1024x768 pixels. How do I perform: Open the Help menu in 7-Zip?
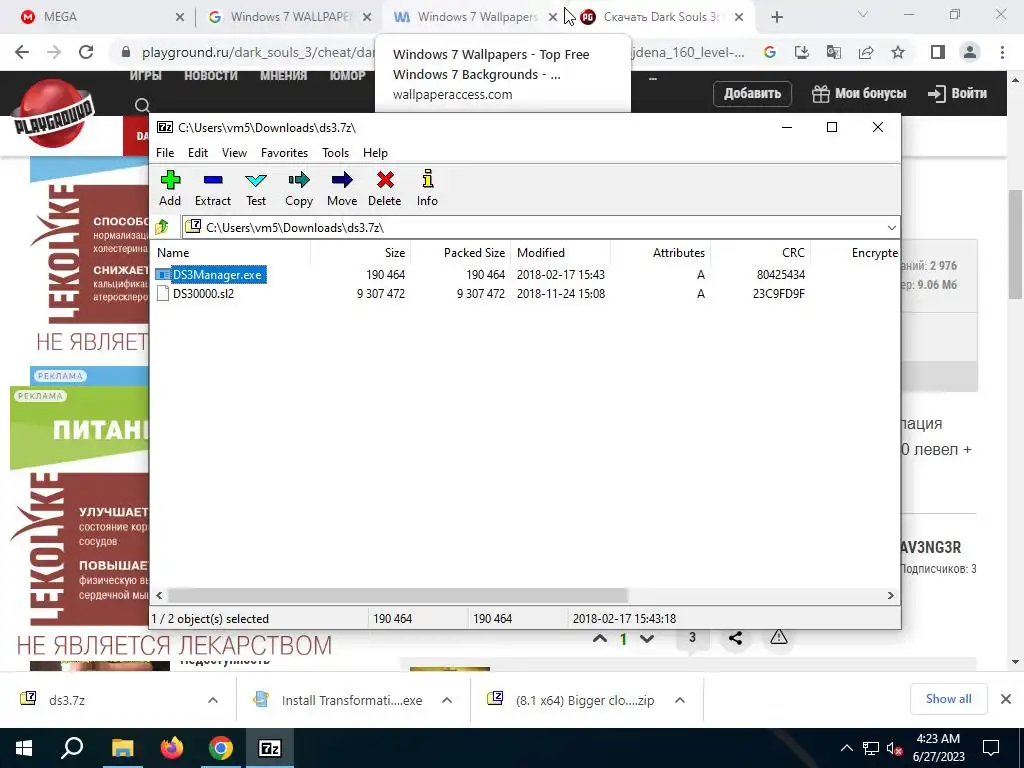375,153
